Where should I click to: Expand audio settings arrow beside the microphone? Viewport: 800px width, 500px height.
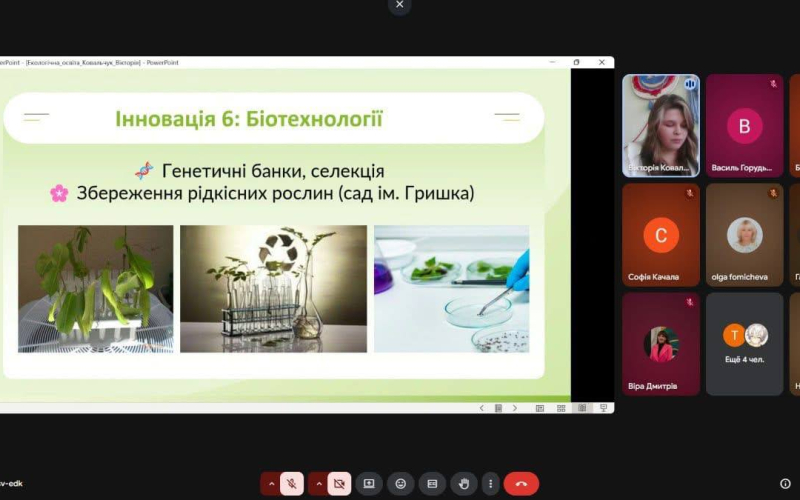pos(270,484)
